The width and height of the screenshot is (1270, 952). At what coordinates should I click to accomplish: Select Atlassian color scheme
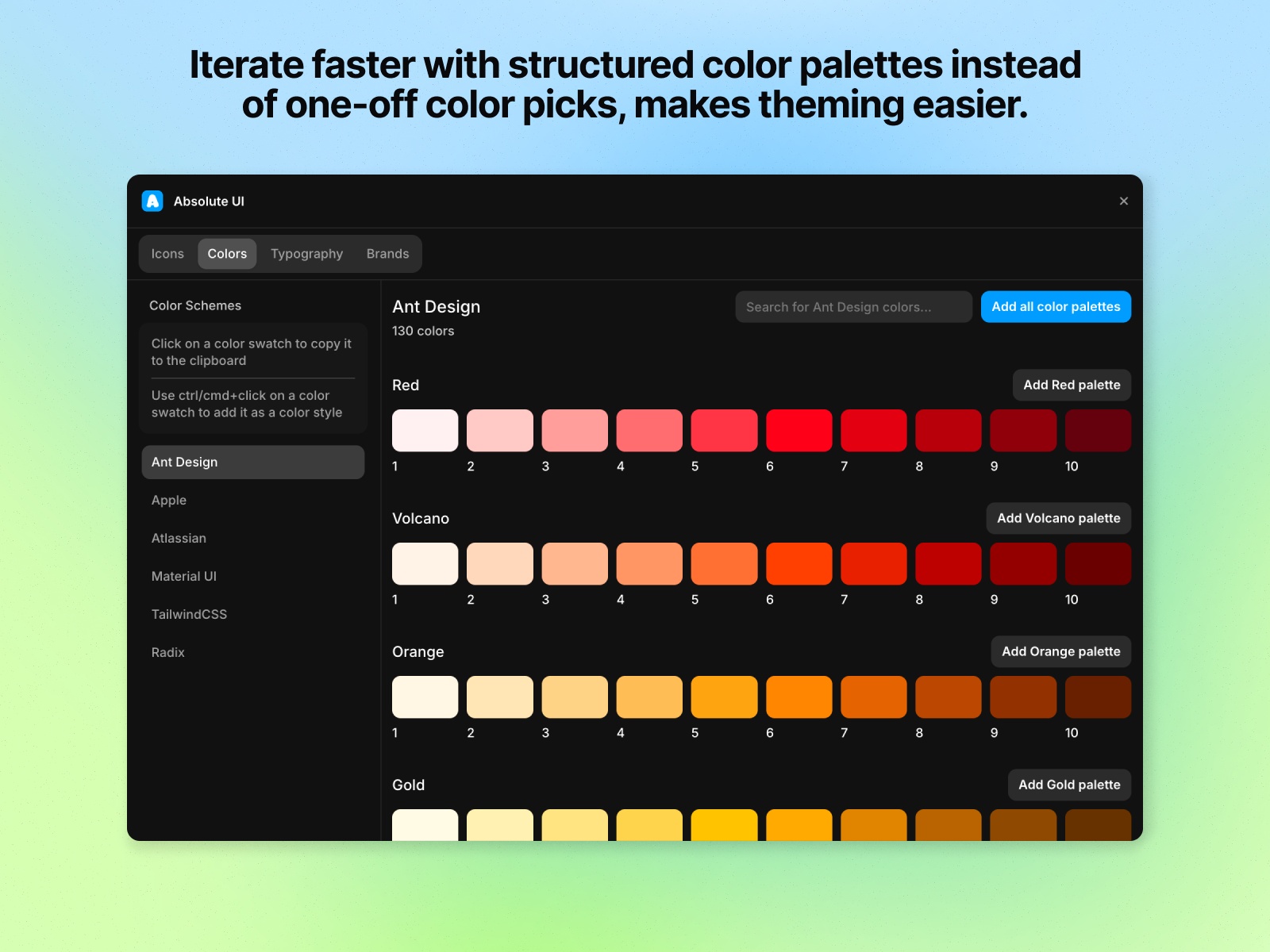pos(179,538)
